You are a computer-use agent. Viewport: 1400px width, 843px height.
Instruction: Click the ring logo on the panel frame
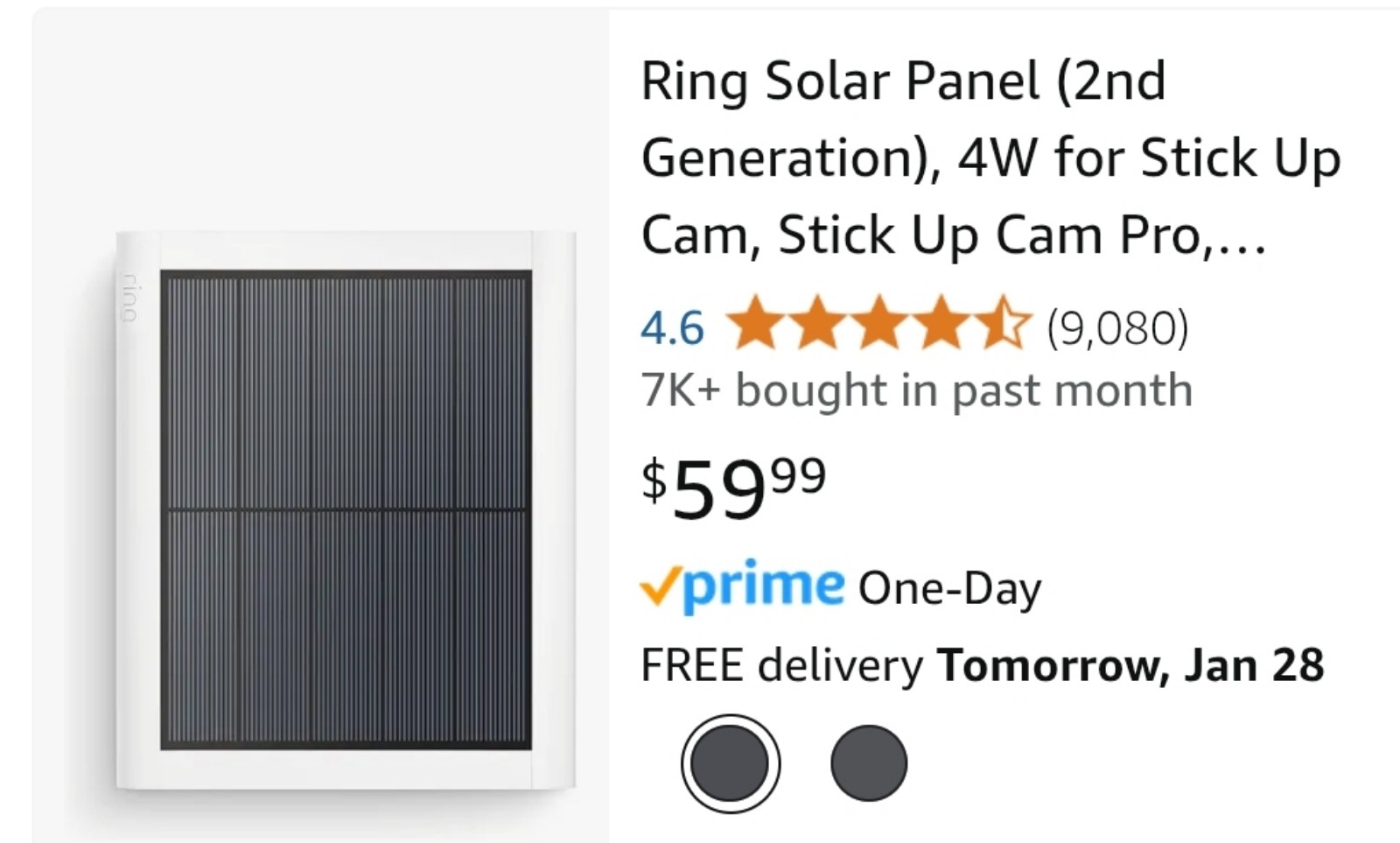(x=129, y=297)
